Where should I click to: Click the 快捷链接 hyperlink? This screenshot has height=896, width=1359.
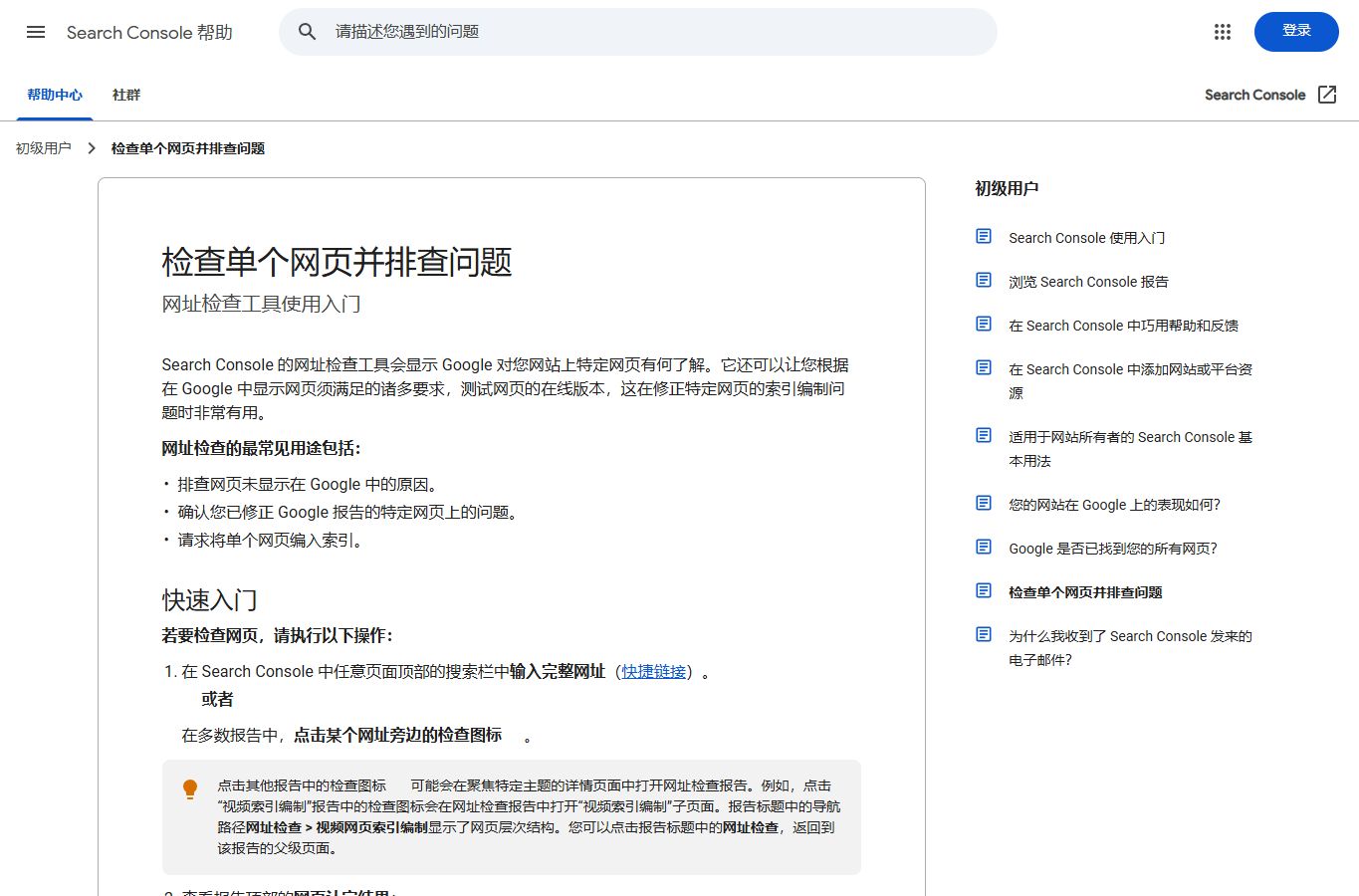(x=654, y=672)
